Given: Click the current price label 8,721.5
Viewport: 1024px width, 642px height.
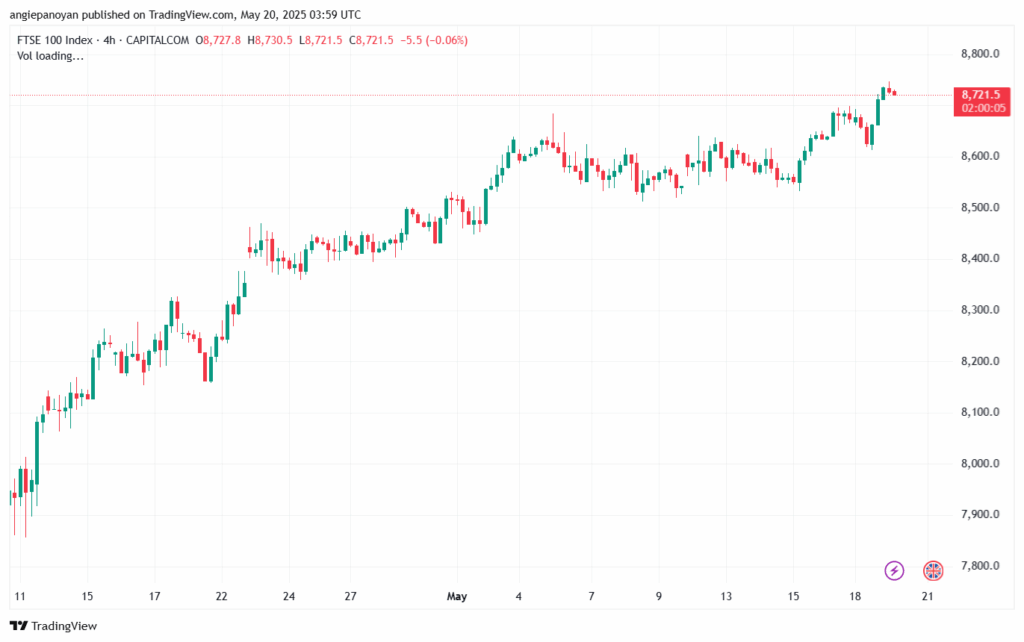Looking at the screenshot, I should tap(982, 101).
